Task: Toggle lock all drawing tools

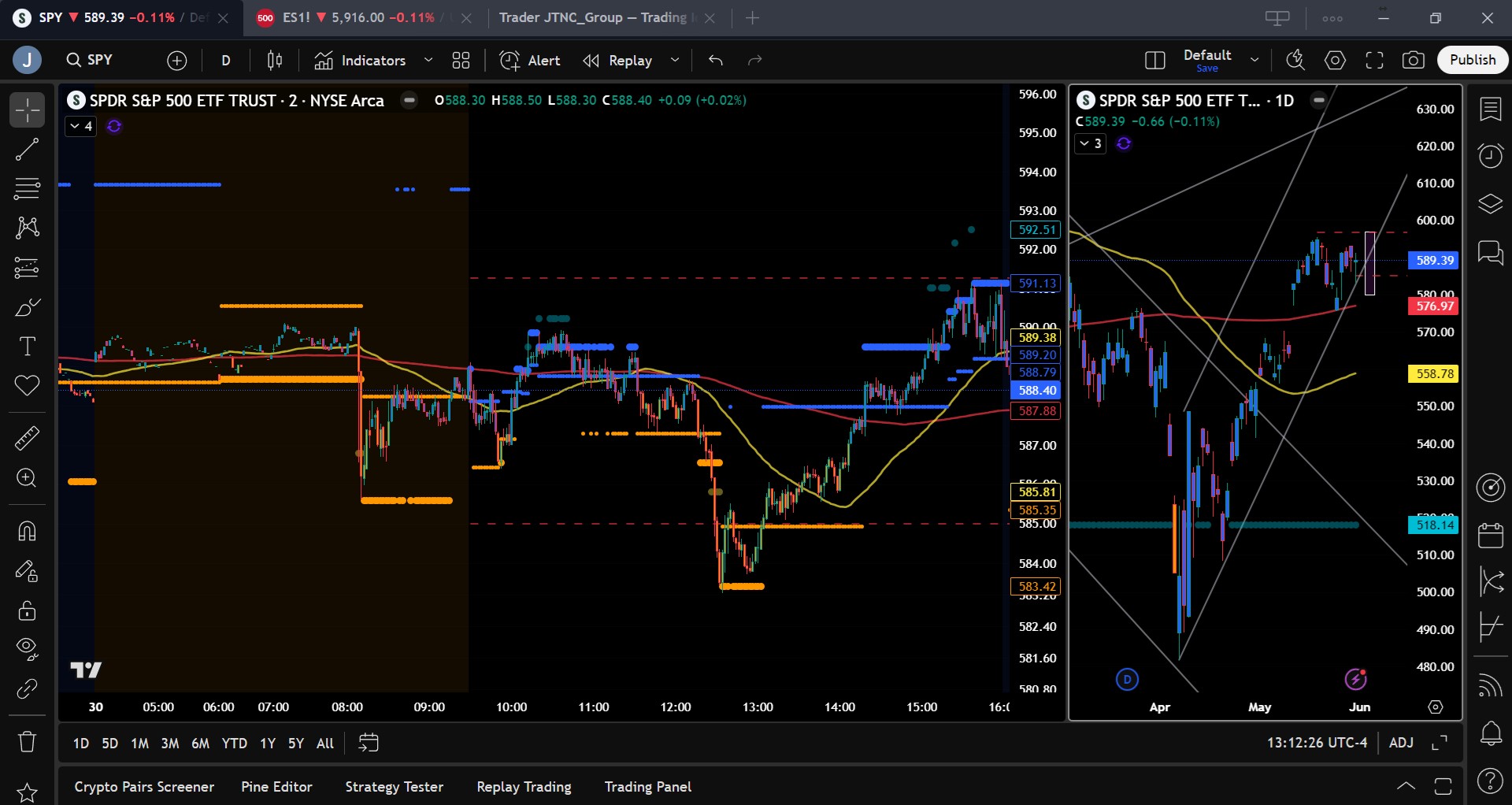Action: coord(27,610)
